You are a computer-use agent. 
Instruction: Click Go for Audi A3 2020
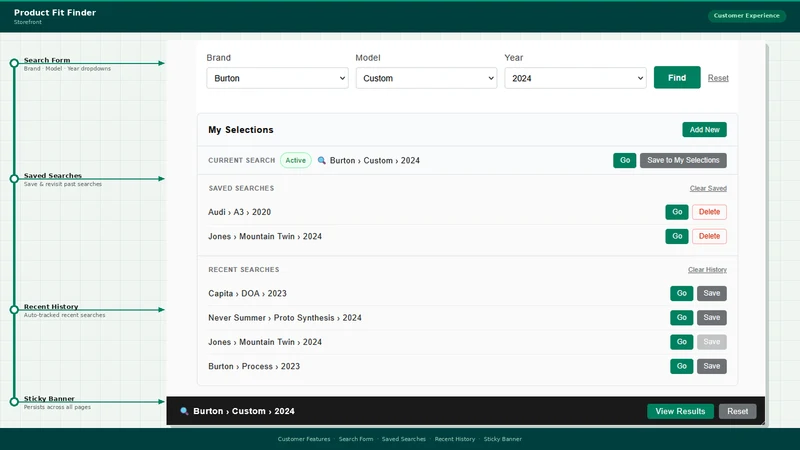click(x=677, y=212)
